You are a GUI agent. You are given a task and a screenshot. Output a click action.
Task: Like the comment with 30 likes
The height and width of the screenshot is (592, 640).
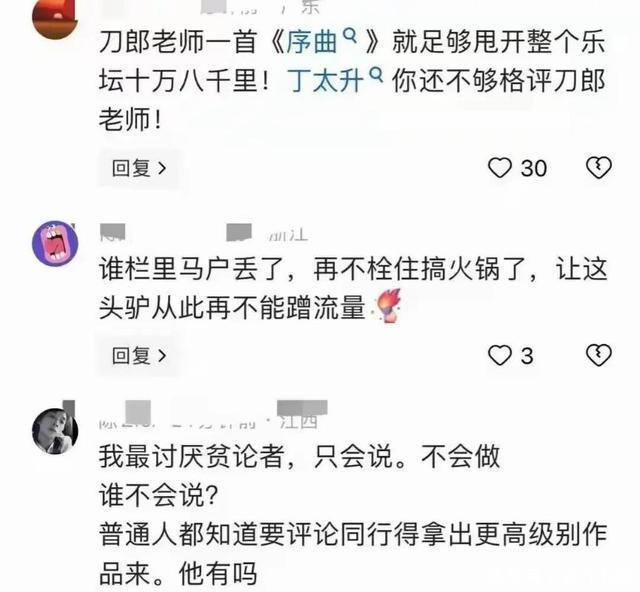[x=500, y=168]
